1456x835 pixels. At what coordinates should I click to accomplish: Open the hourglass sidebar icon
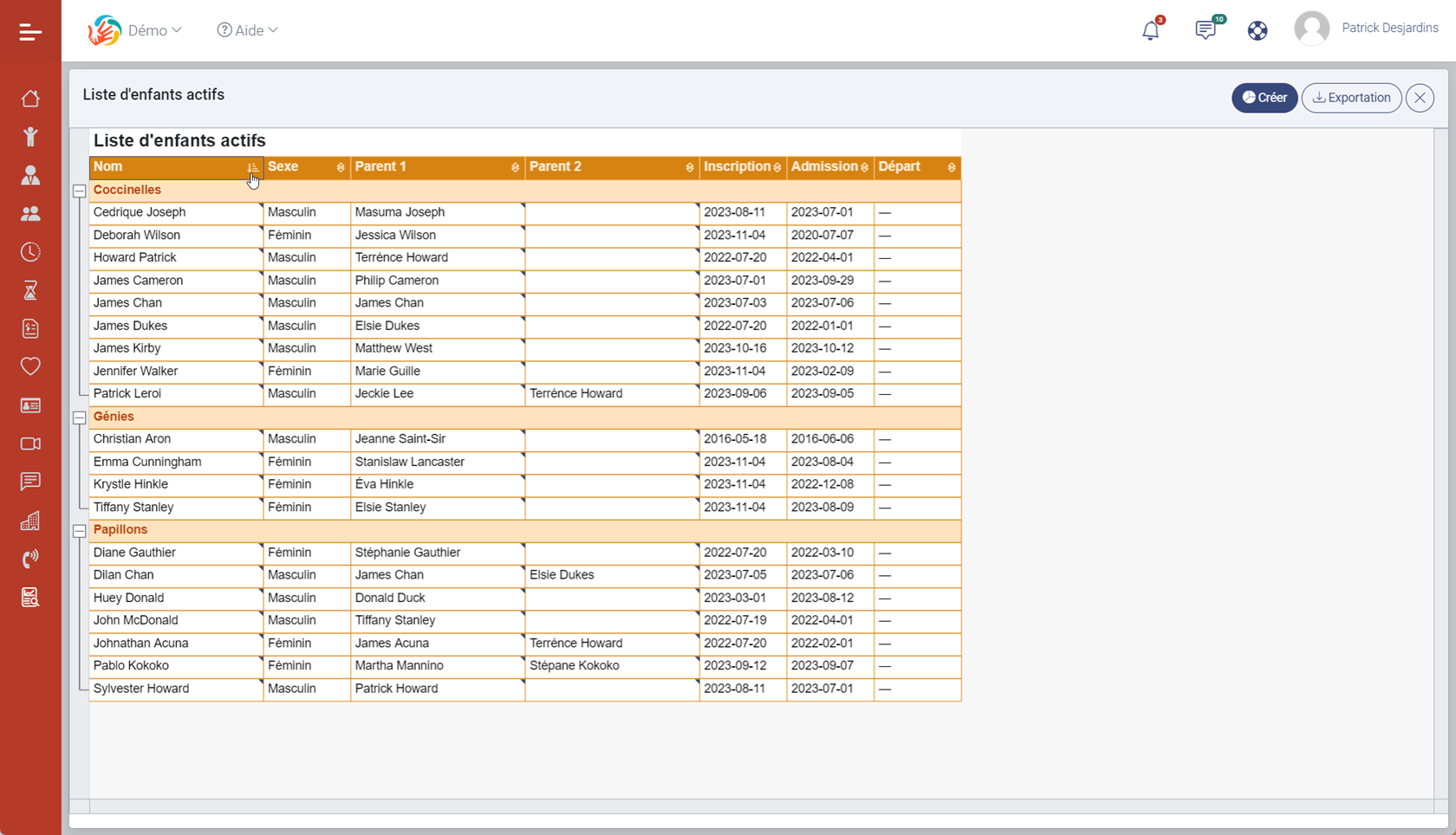(x=30, y=290)
